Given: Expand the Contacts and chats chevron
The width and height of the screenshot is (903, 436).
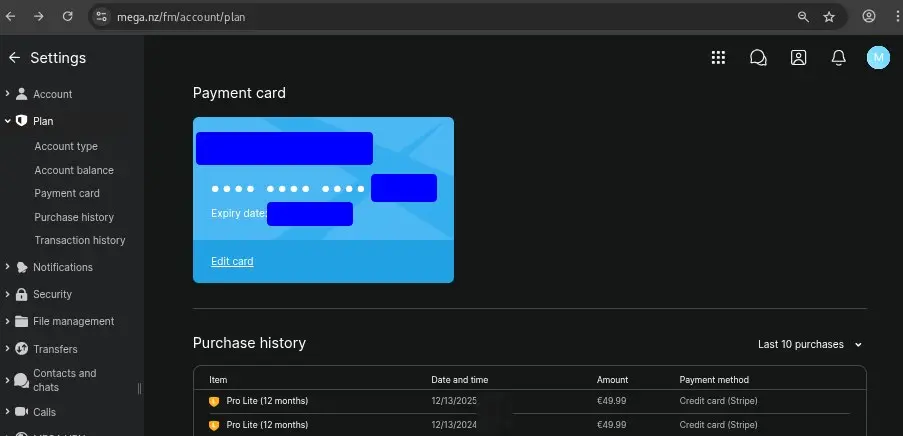Looking at the screenshot, I should tap(7, 380).
